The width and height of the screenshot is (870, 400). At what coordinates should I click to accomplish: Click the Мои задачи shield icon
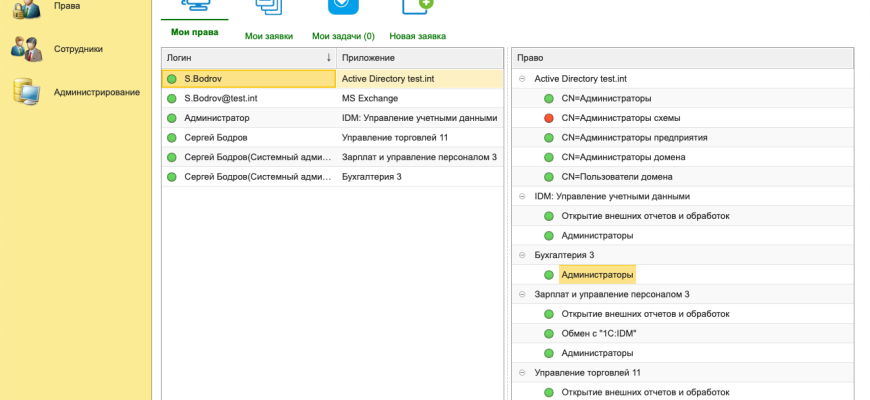[343, 6]
